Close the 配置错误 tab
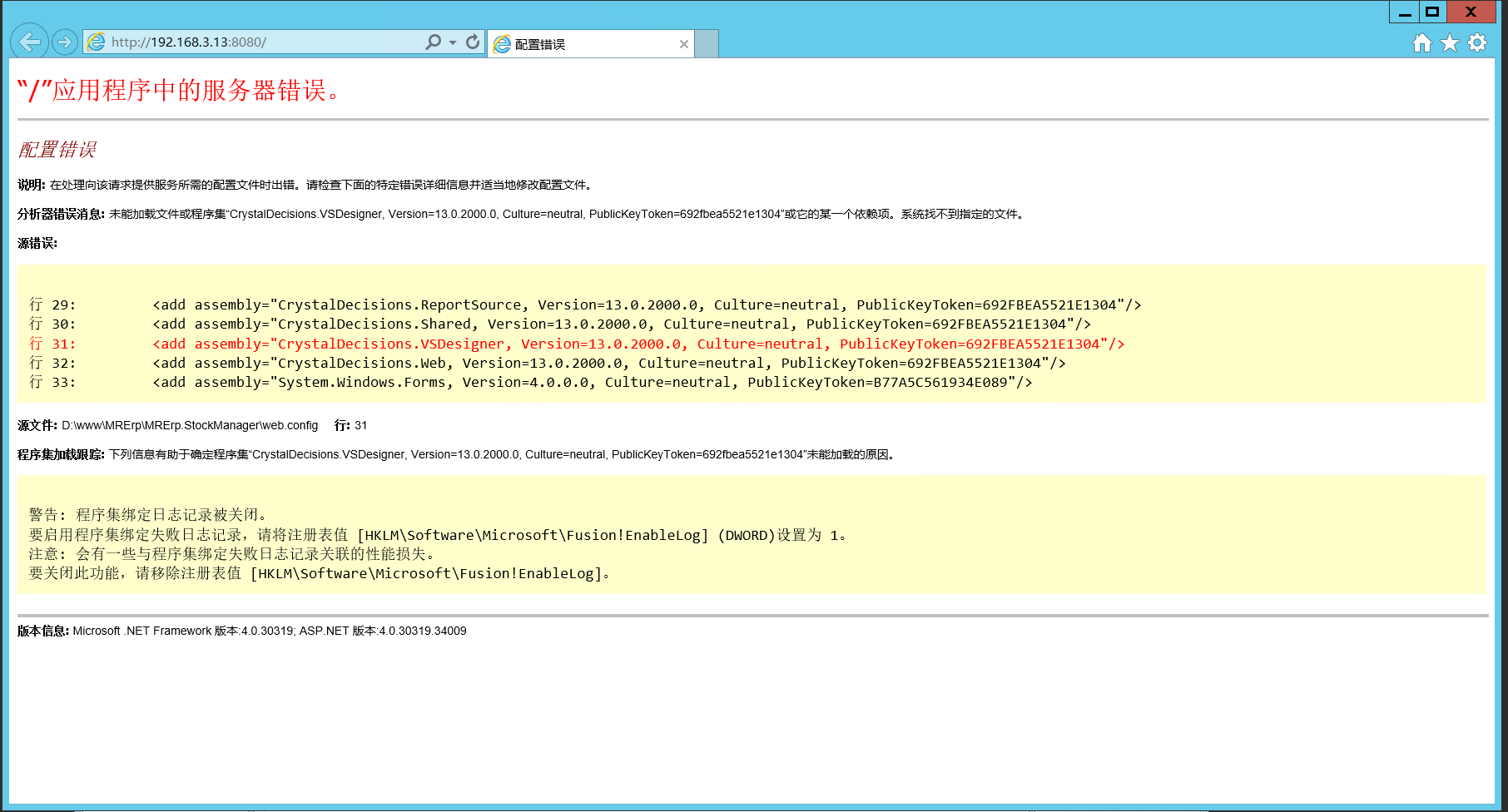The width and height of the screenshot is (1508, 812). pos(684,44)
